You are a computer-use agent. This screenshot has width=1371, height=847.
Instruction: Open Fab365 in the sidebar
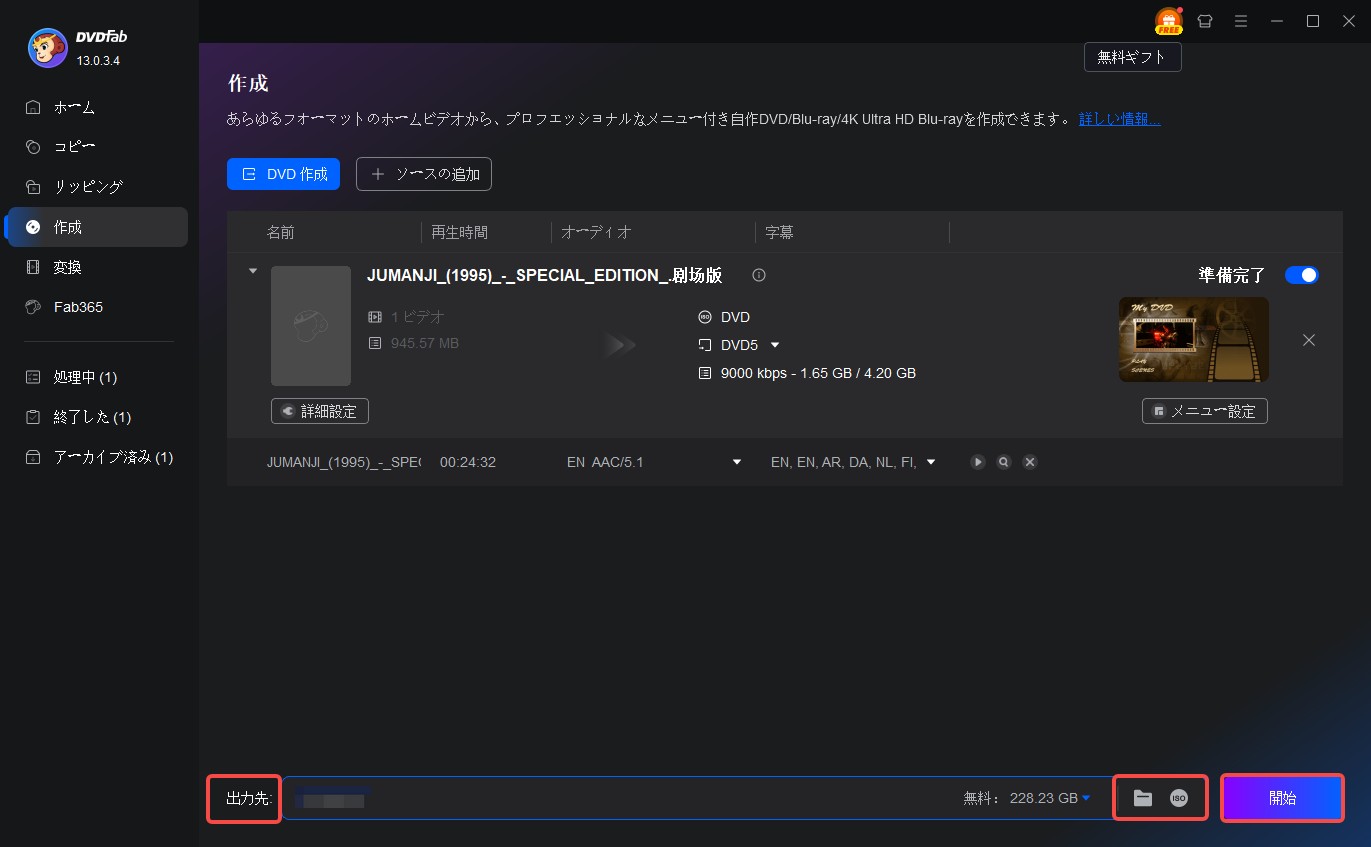pos(97,307)
